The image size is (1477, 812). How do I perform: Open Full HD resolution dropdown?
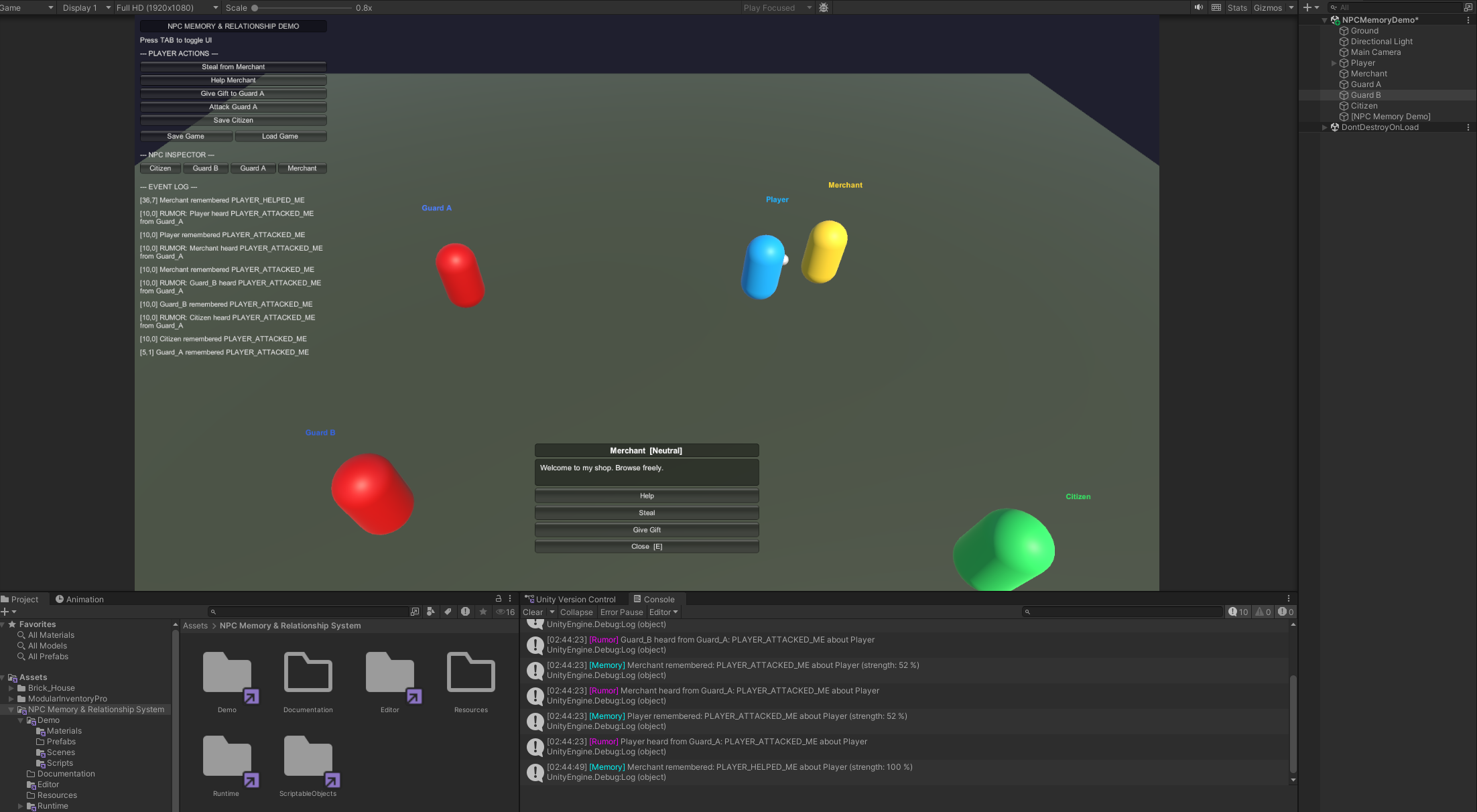[x=167, y=7]
